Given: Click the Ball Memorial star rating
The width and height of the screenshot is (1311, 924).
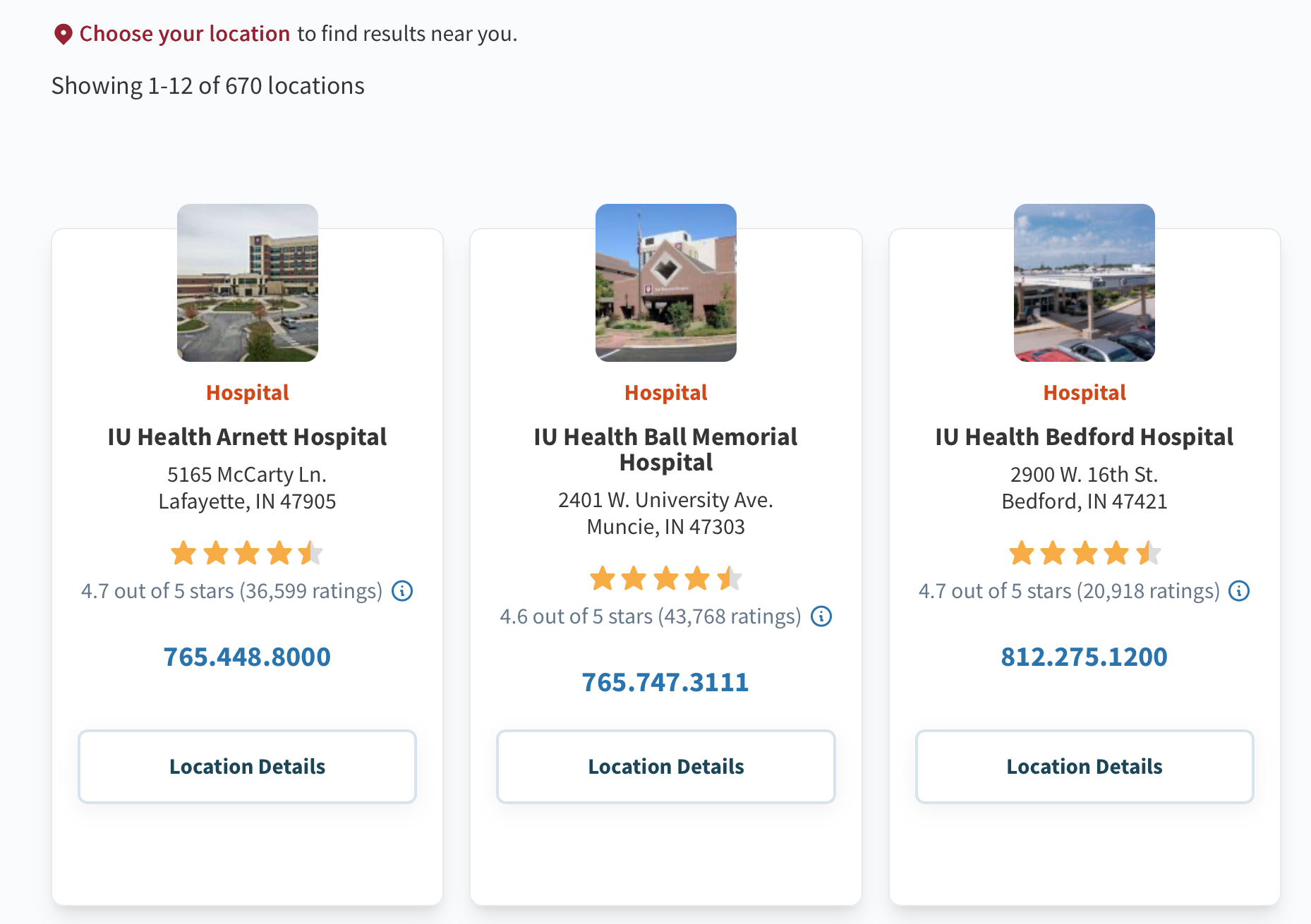Looking at the screenshot, I should click(x=666, y=579).
